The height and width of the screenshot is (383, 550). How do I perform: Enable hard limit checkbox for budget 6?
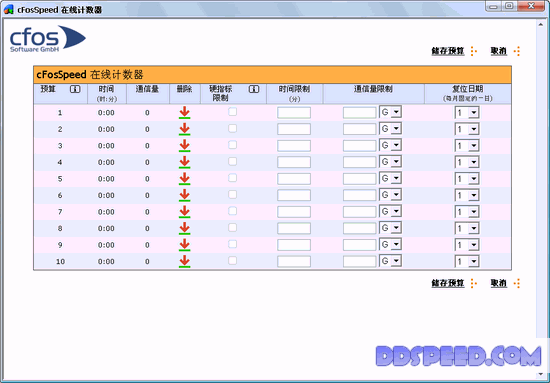(233, 194)
